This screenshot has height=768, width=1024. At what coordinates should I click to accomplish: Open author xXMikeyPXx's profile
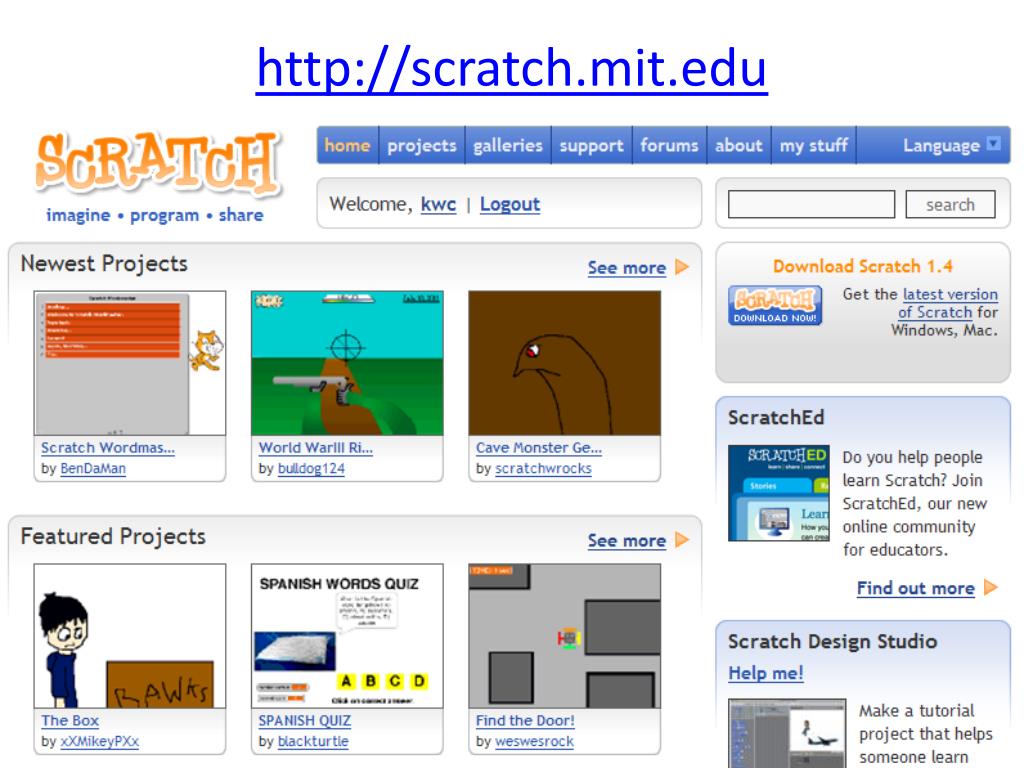99,742
